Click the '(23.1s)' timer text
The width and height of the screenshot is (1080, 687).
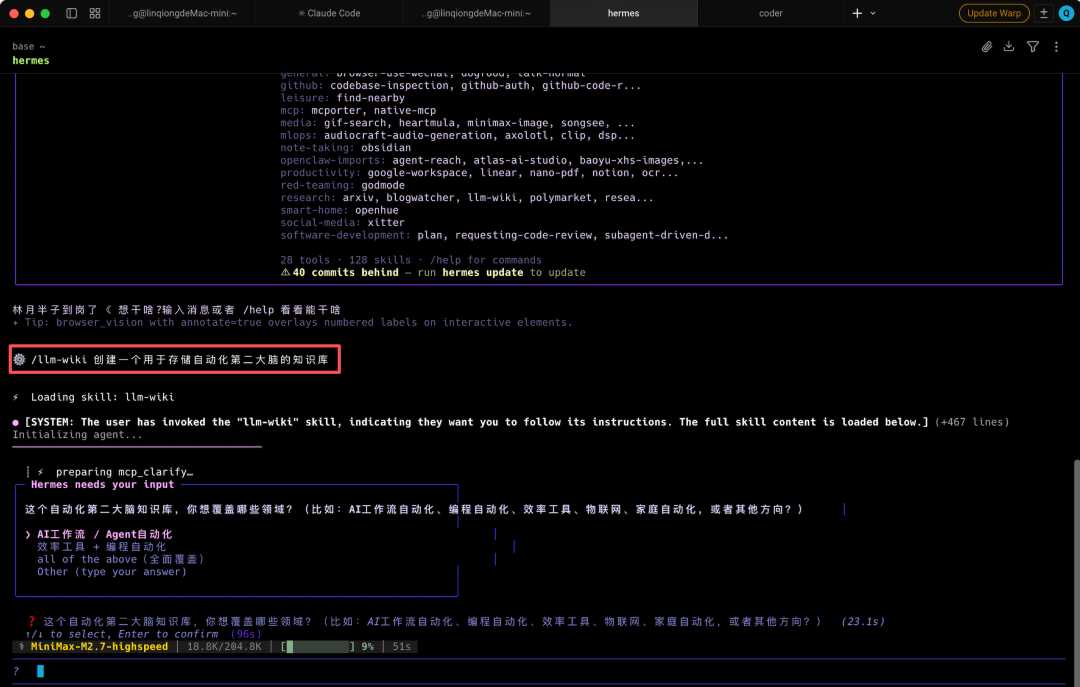coord(863,621)
